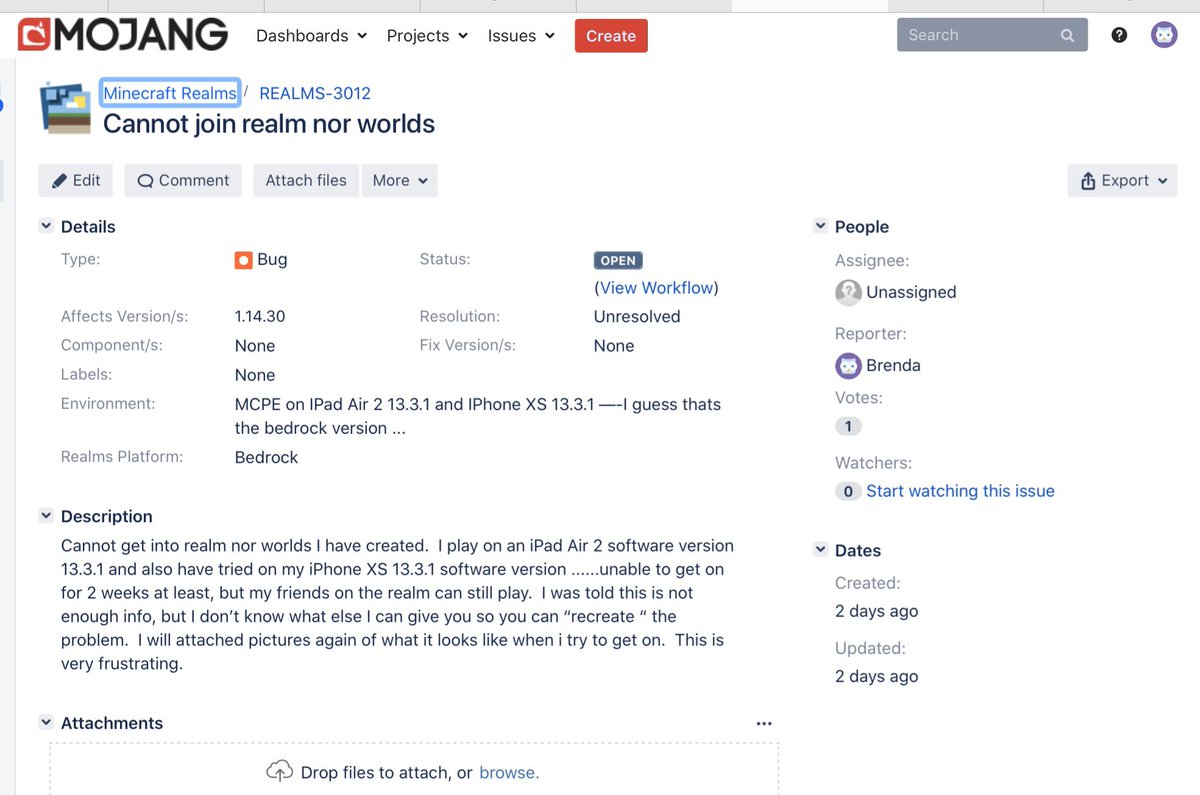This screenshot has width=1200, height=795.
Task: Click the browse link for attachments
Action: pos(509,772)
